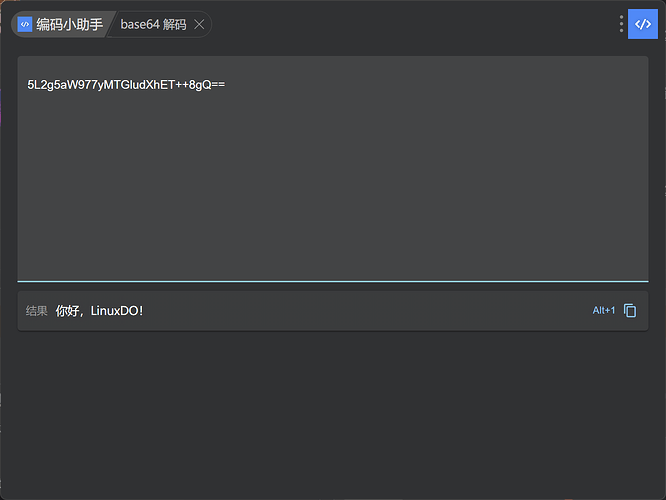
Task: Close the base64 解码 tab
Action: 199,25
